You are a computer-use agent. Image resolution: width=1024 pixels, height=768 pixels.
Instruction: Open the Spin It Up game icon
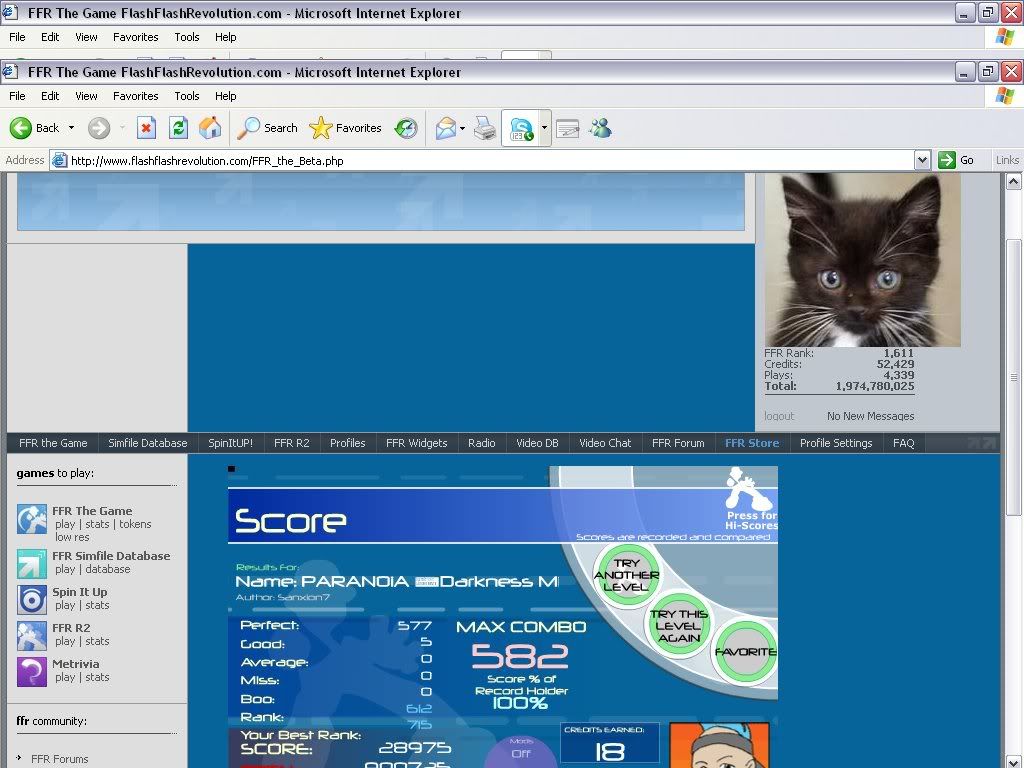32,600
